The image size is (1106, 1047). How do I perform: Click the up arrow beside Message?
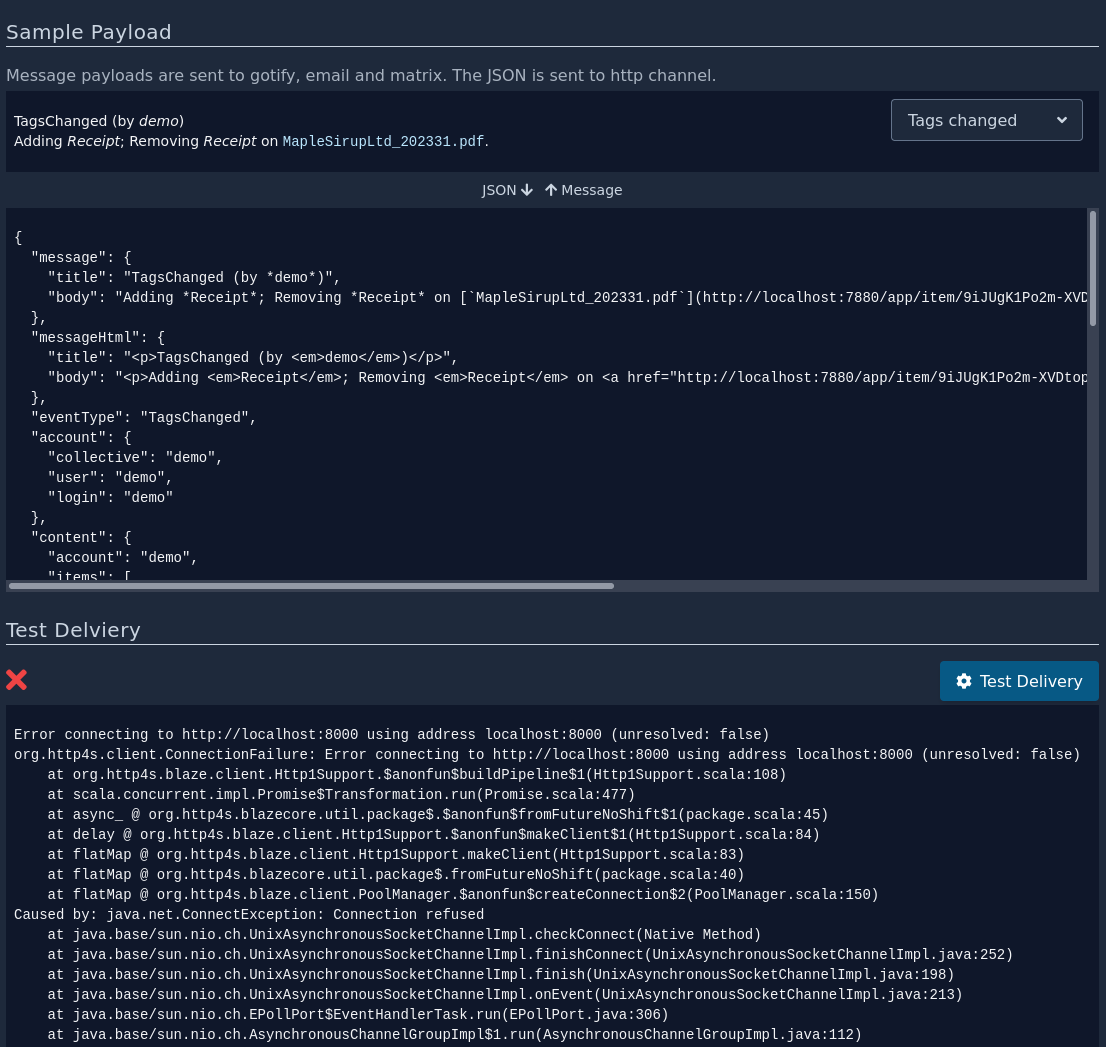click(x=551, y=190)
